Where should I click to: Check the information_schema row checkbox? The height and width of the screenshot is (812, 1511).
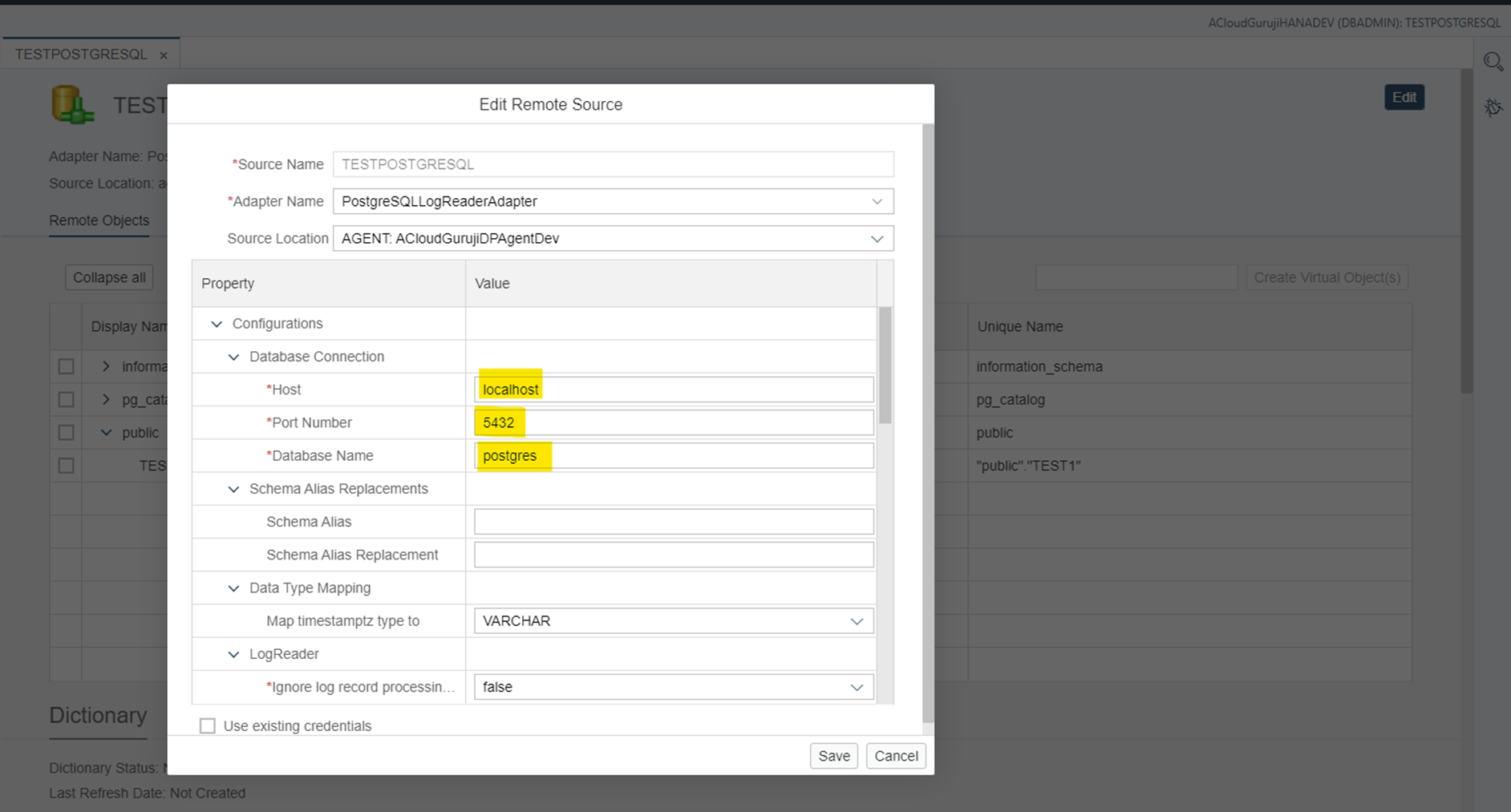pos(66,366)
